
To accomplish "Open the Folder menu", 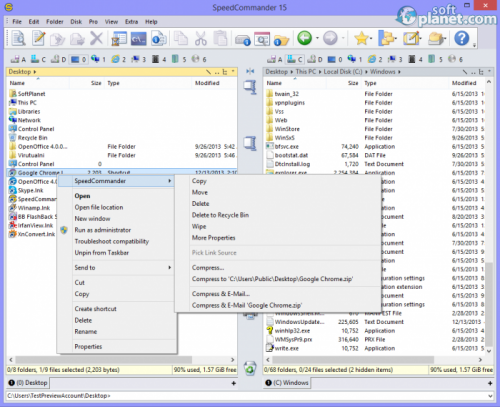I will (x=55, y=22).
